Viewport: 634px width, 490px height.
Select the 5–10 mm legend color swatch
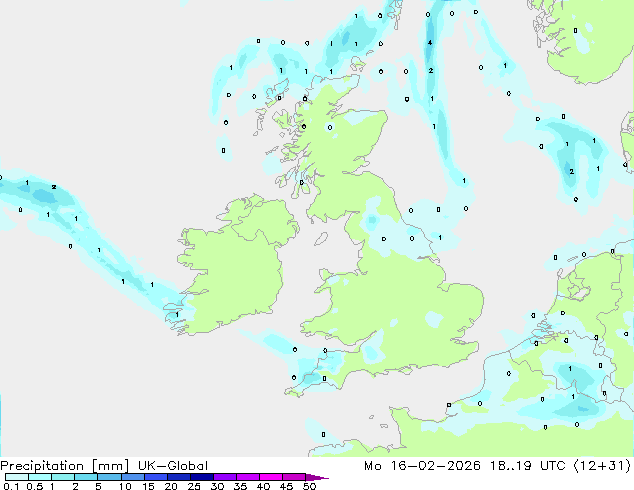pyautogui.click(x=109, y=477)
